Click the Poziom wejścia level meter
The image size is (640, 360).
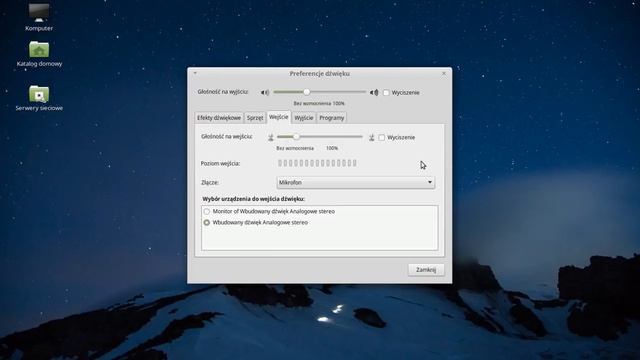317,163
